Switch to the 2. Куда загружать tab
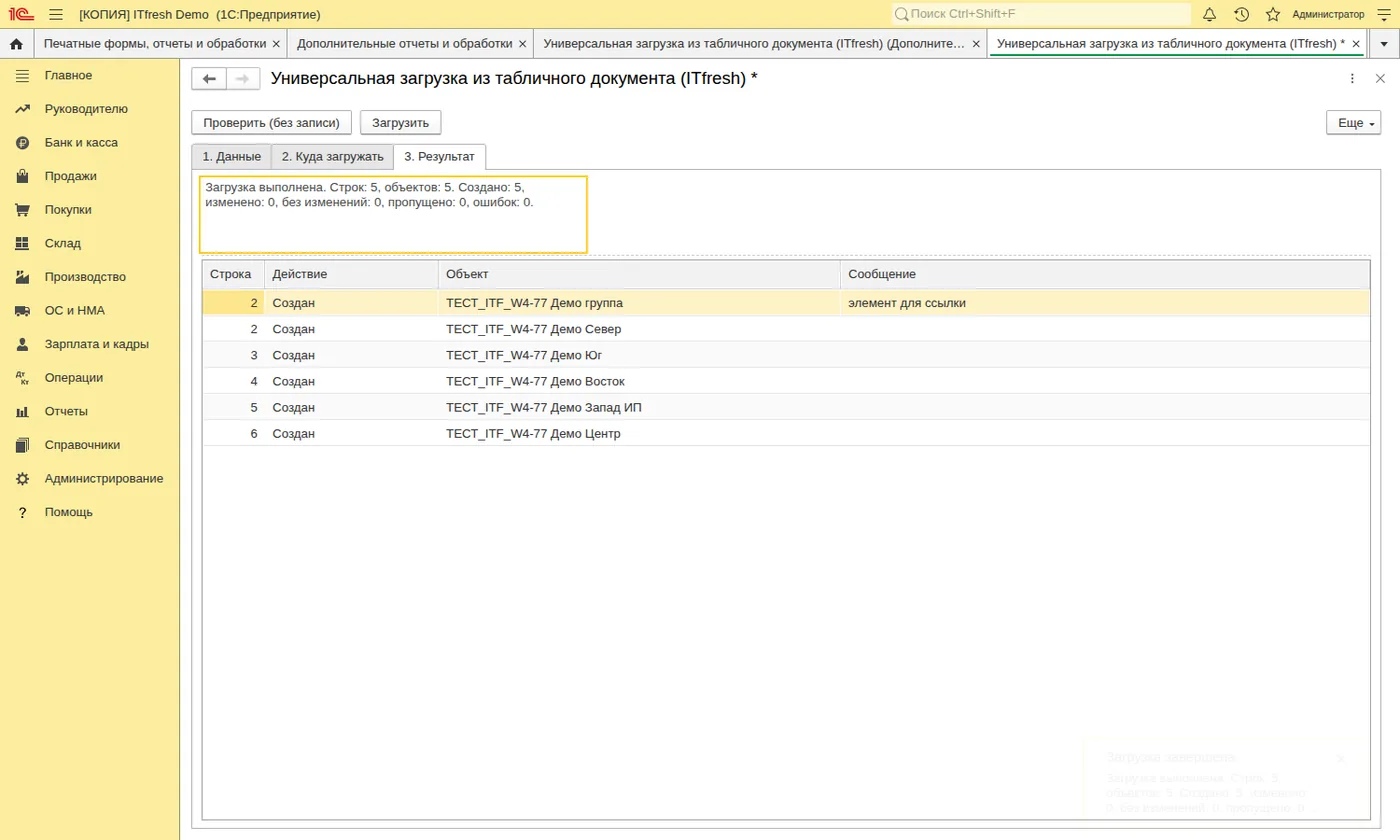The image size is (1400, 840). tap(332, 157)
